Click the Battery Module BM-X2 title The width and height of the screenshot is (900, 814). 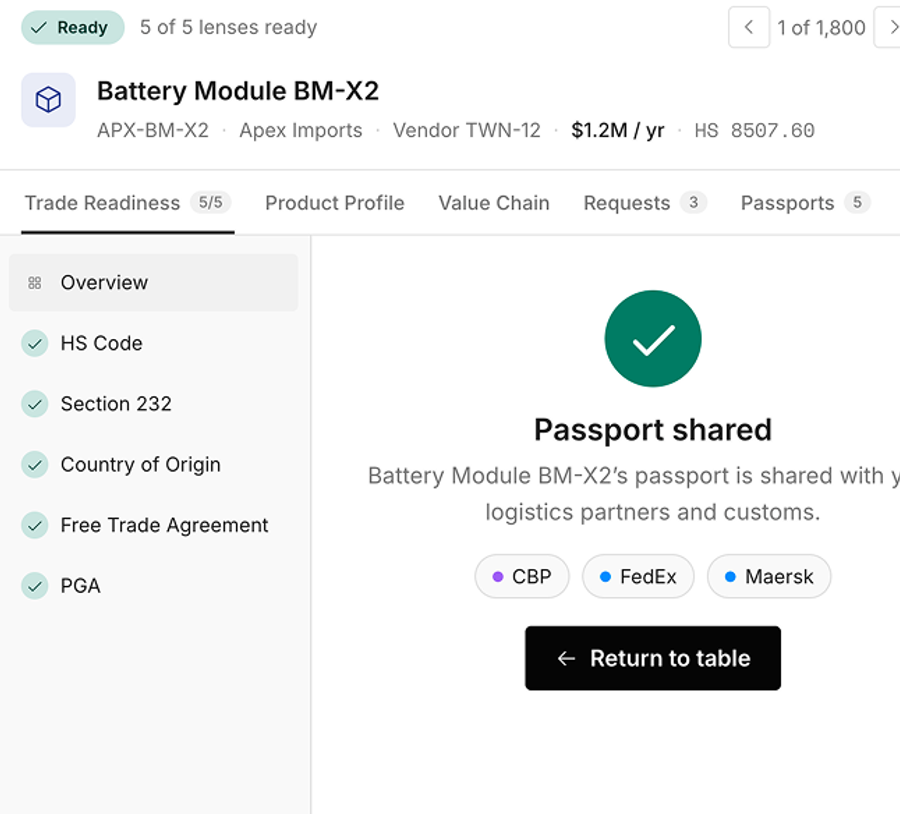click(238, 91)
